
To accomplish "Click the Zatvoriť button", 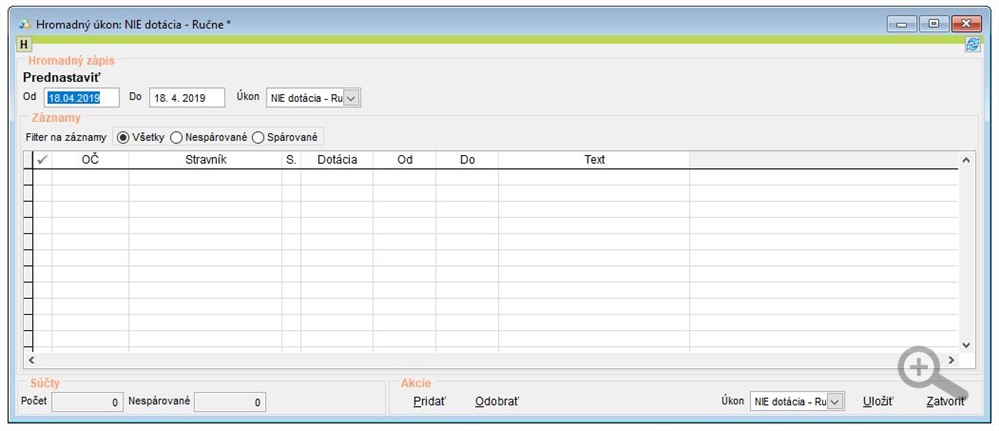I will (945, 401).
